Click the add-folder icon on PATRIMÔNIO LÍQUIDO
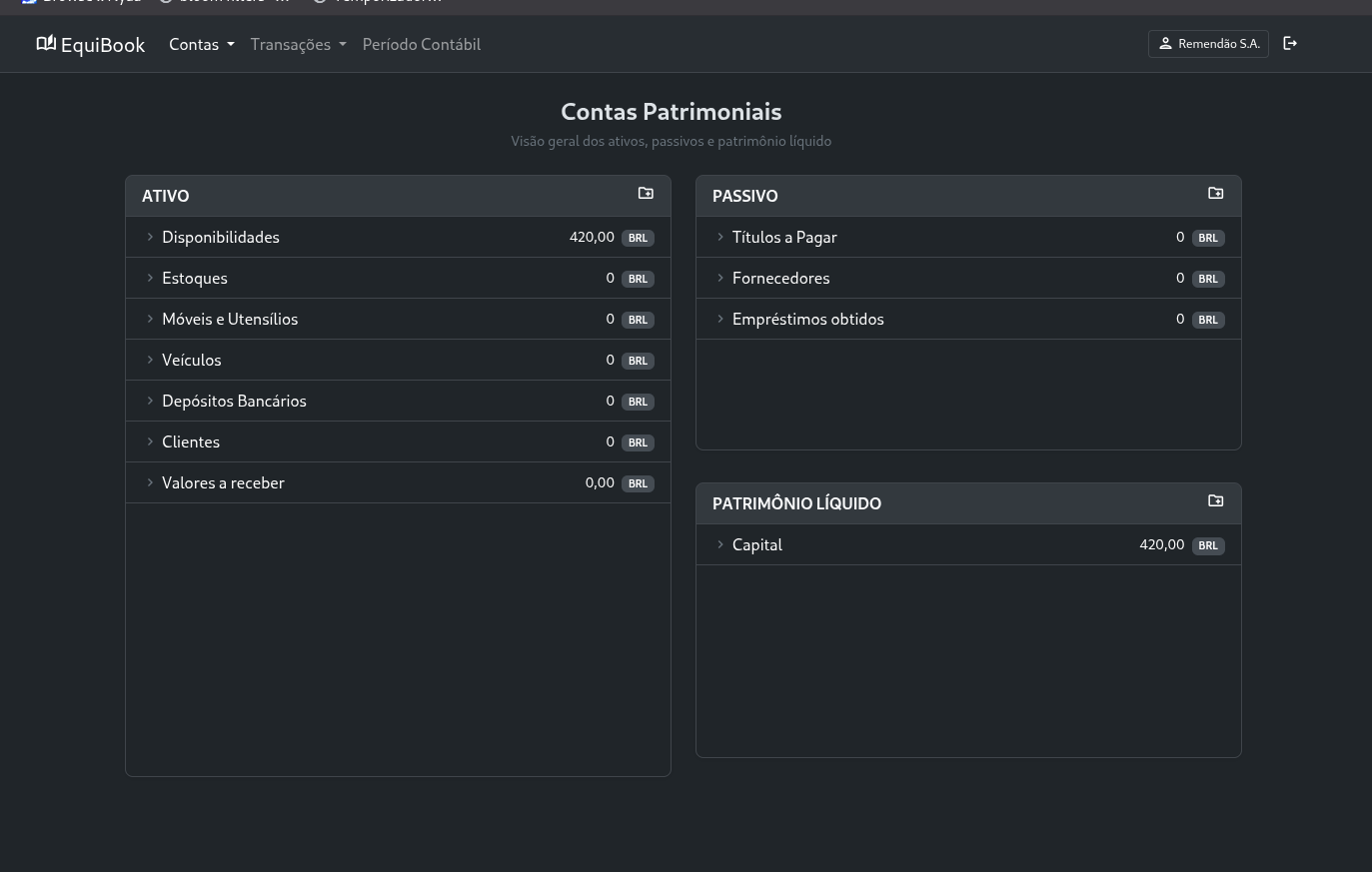The width and height of the screenshot is (1372, 872). [1215, 500]
